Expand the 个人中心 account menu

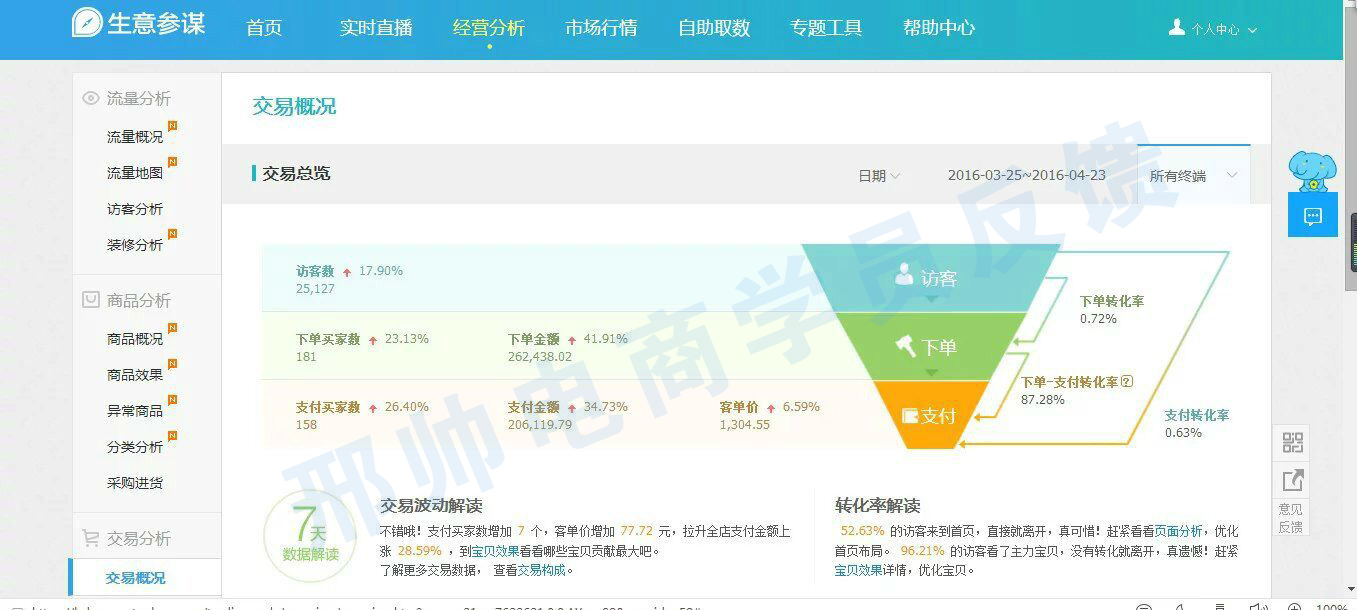pyautogui.click(x=1223, y=30)
